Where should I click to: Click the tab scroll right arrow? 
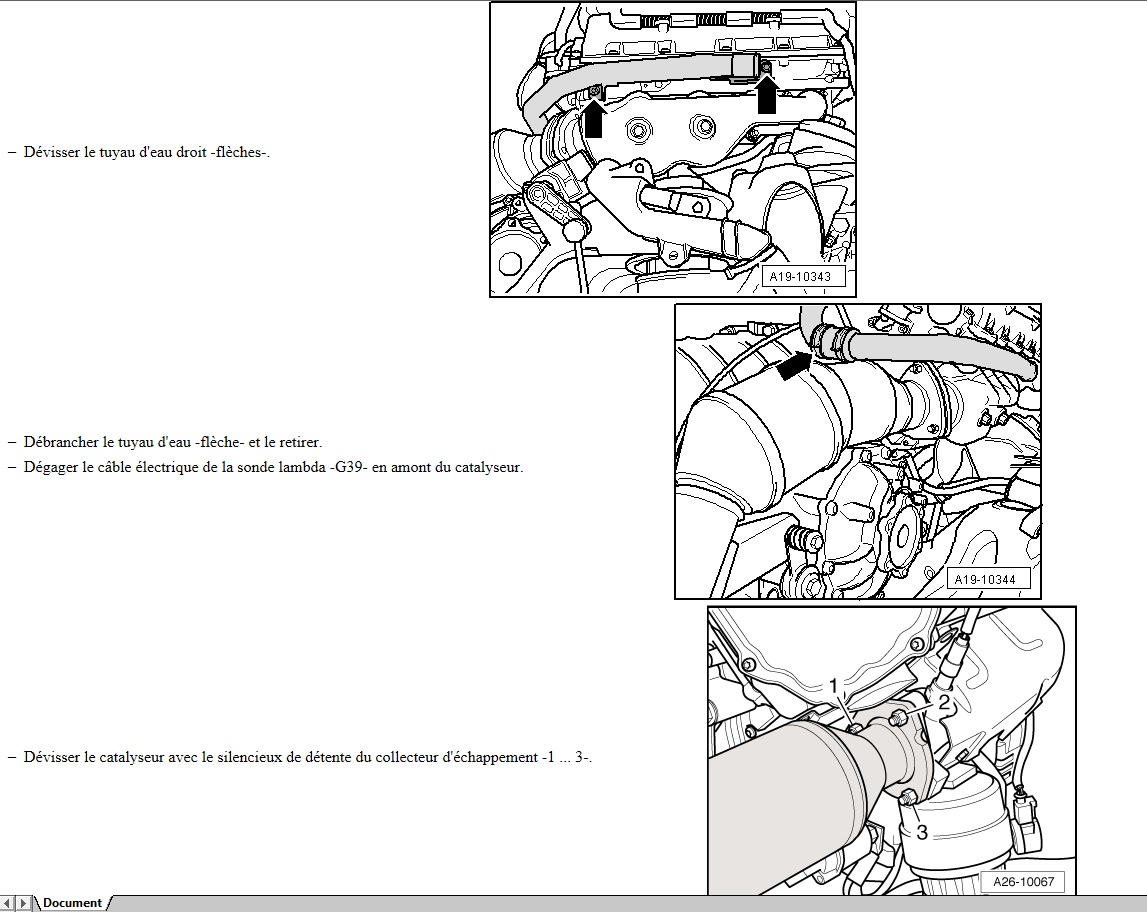point(24,903)
